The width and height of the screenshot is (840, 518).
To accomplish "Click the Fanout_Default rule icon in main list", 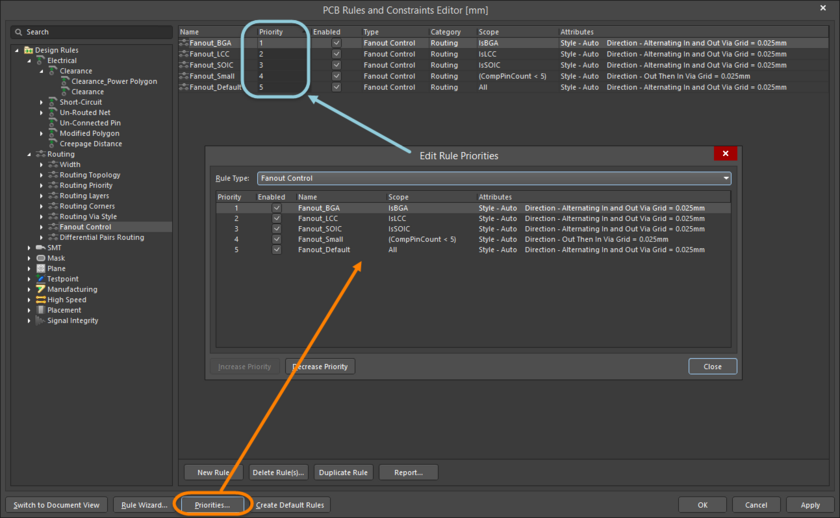I will 184,87.
